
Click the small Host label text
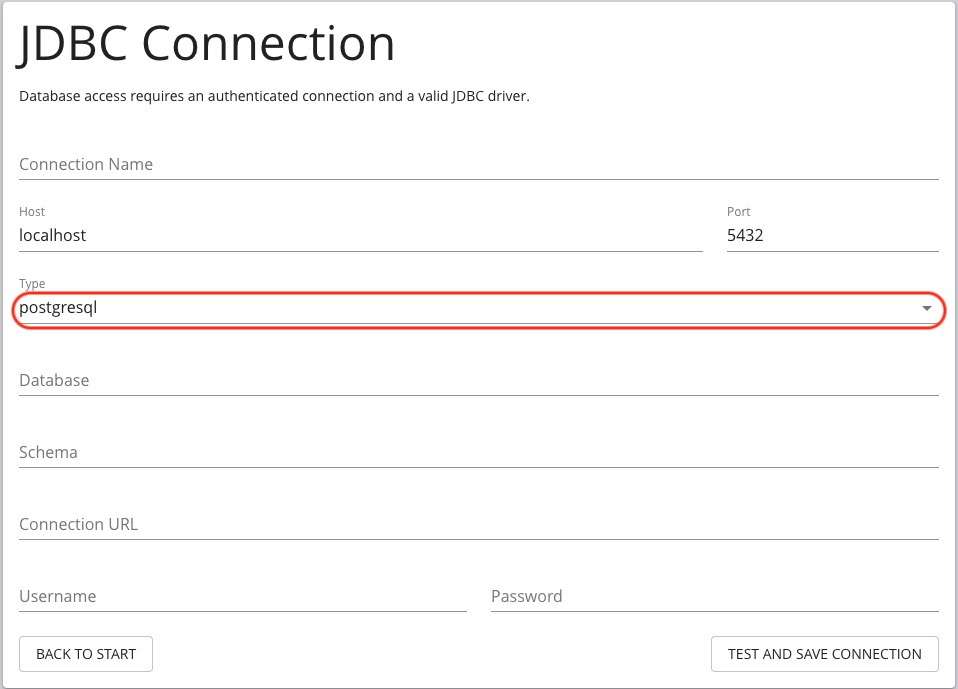point(32,211)
